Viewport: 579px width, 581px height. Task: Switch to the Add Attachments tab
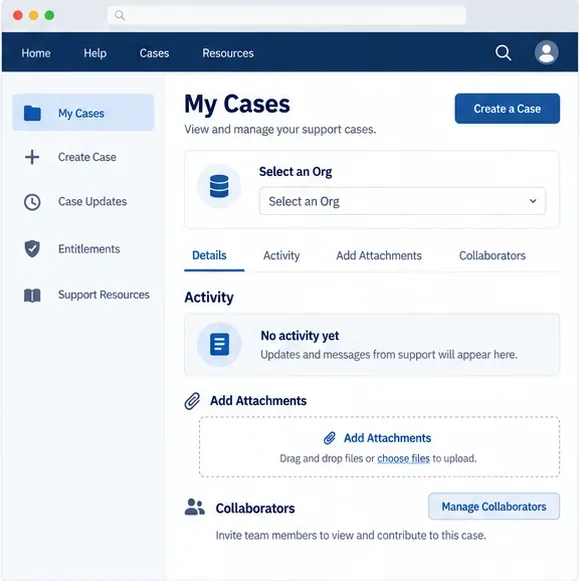[x=379, y=255]
